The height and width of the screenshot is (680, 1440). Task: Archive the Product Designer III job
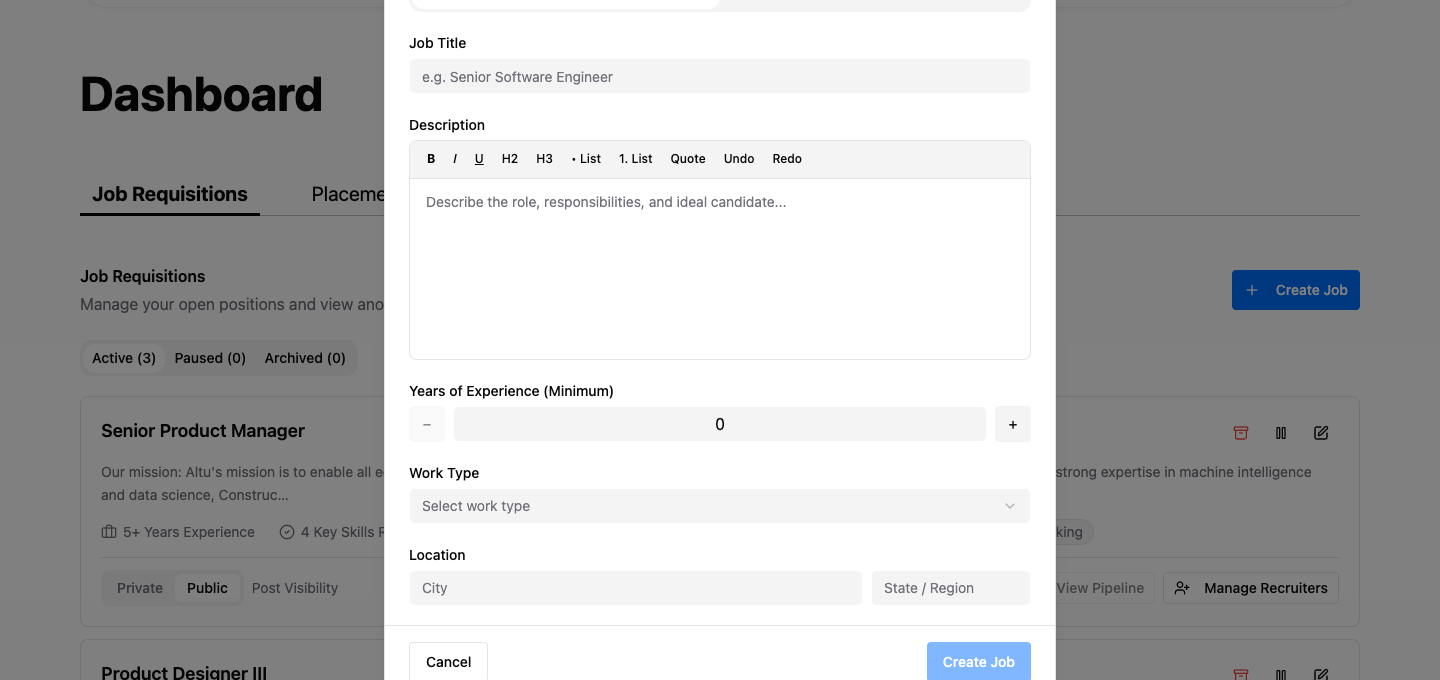[x=1241, y=675]
